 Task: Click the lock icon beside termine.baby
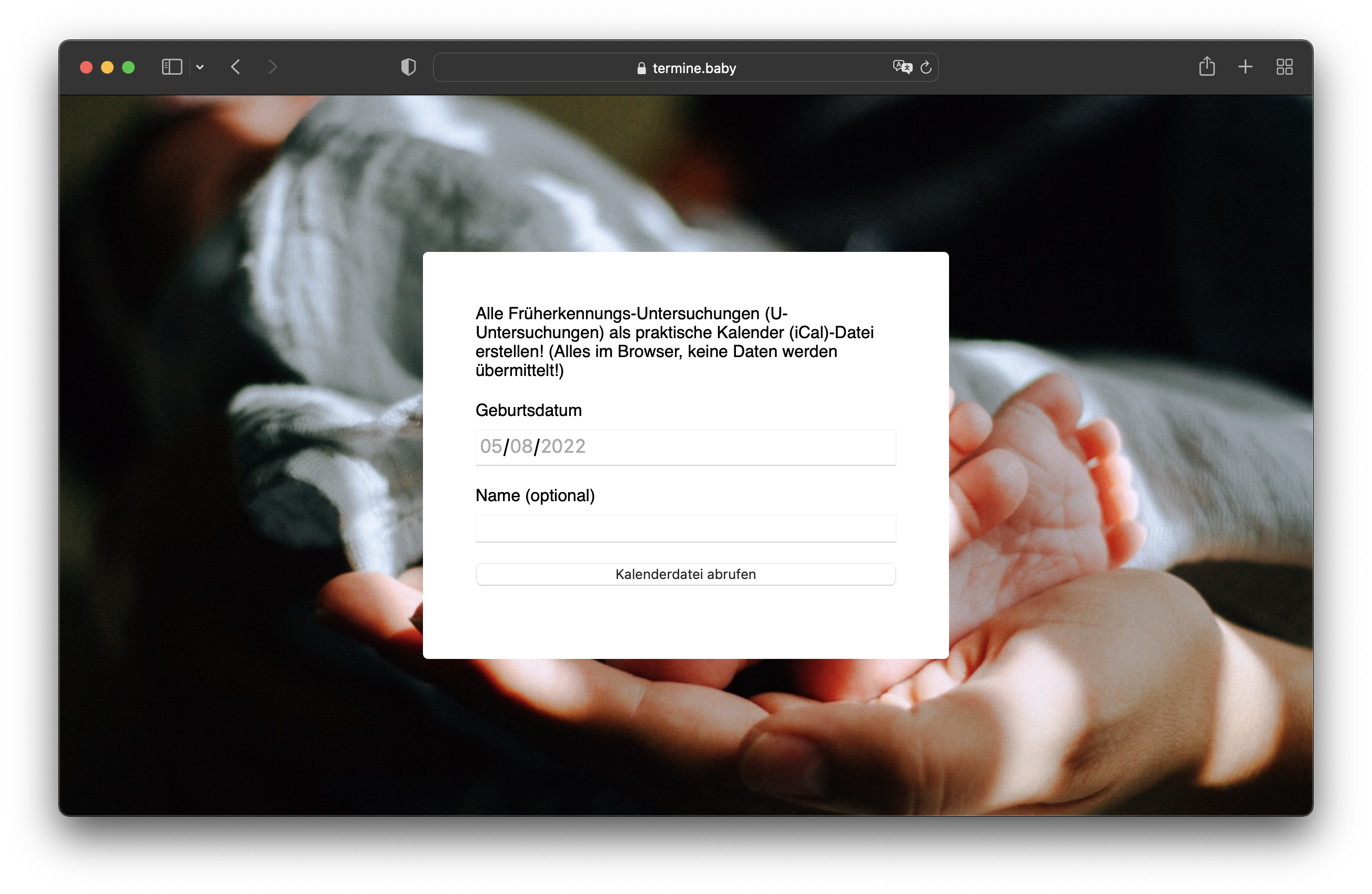pos(641,68)
